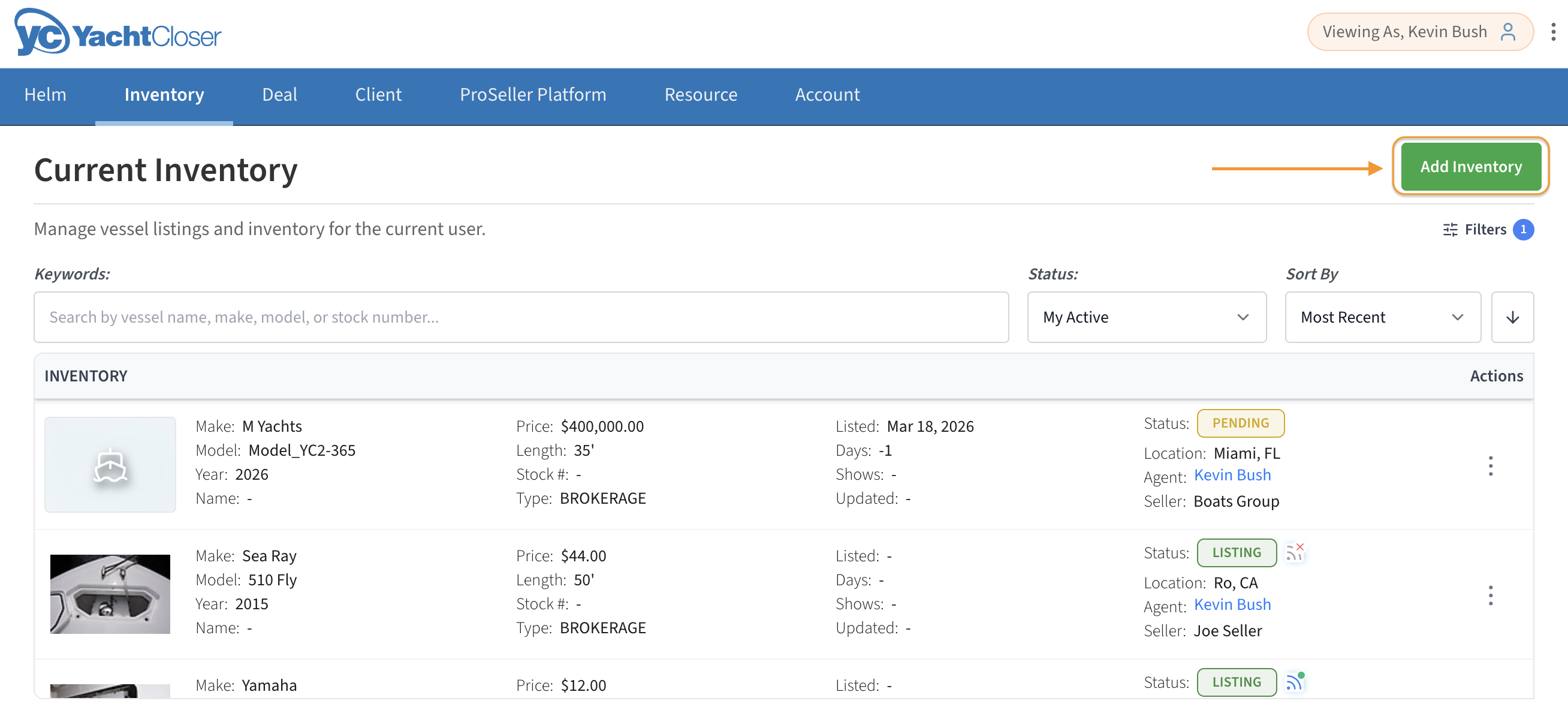Image resolution: width=1568 pixels, height=722 pixels.
Task: Click Yamaha's active feed syndication icon
Action: pyautogui.click(x=1294, y=681)
